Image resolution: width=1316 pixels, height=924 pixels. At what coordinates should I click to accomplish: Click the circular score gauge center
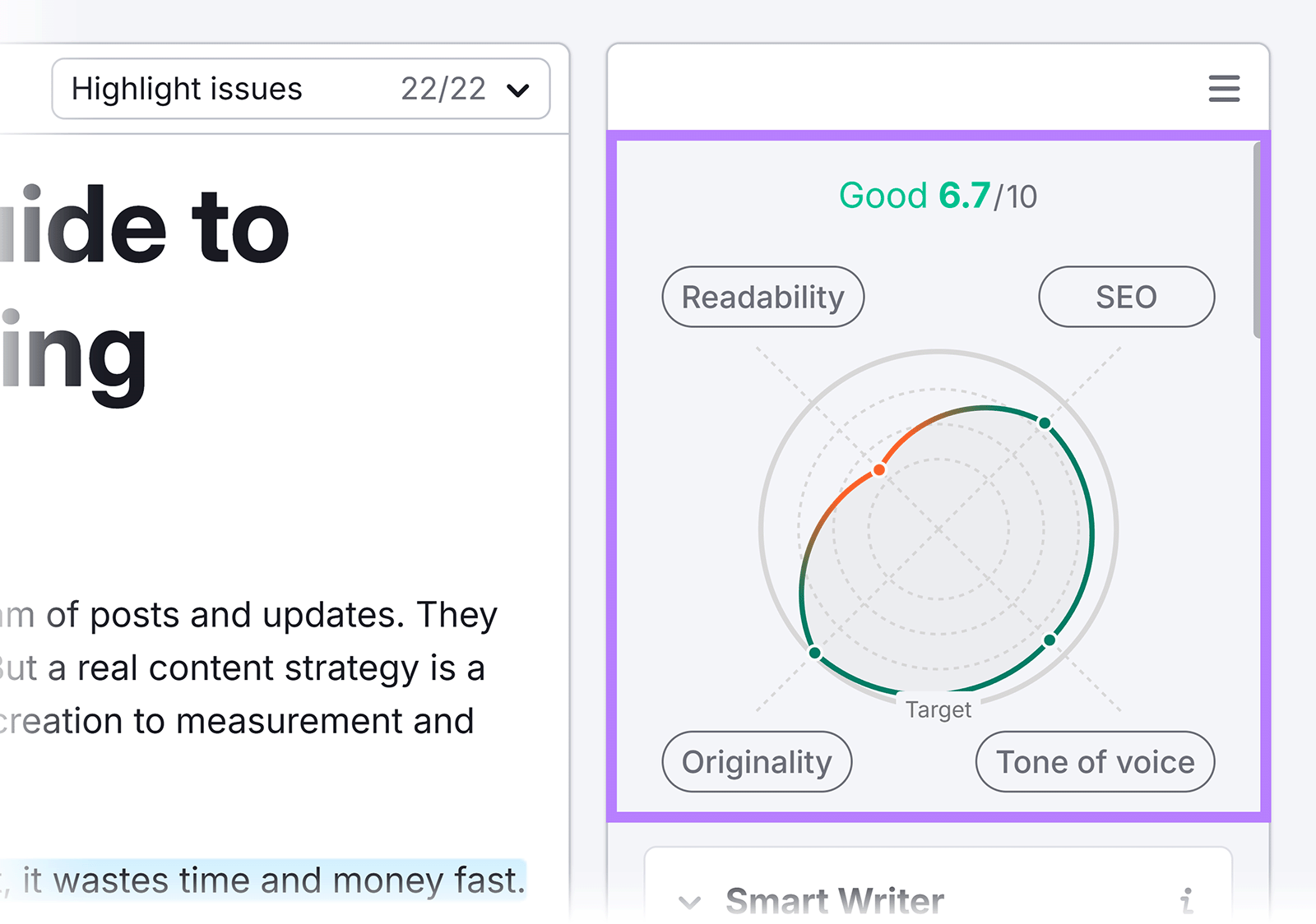click(938, 530)
